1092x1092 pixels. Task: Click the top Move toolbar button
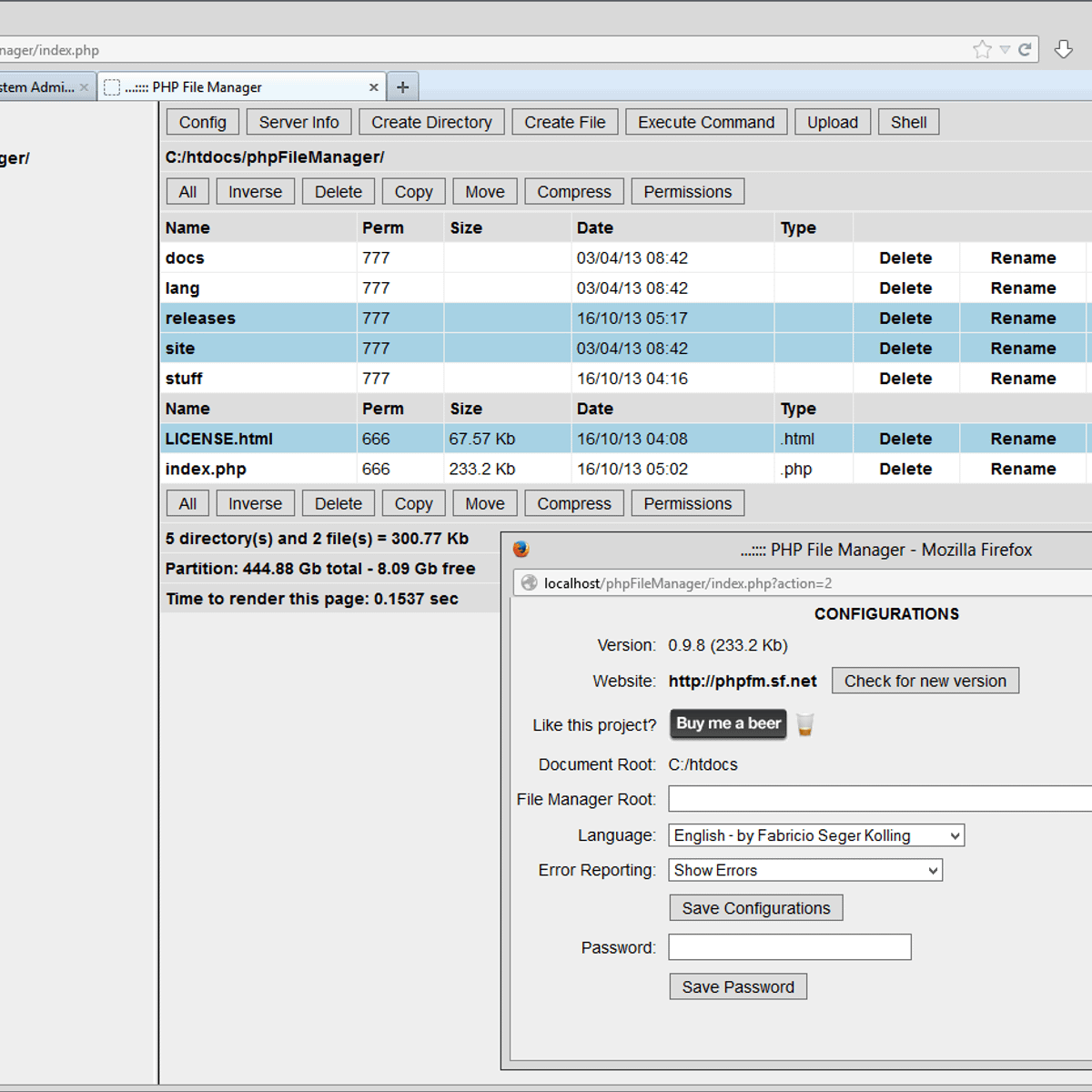pos(485,192)
